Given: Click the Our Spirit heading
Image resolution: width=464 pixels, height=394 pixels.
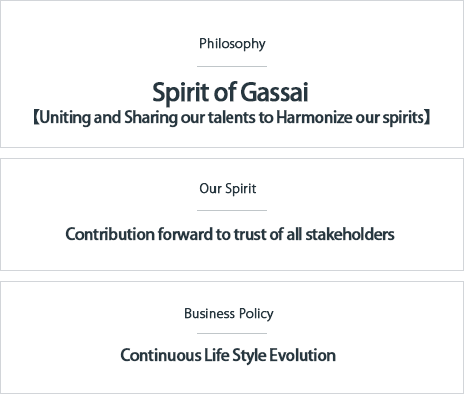Looking at the screenshot, I should point(228,189).
